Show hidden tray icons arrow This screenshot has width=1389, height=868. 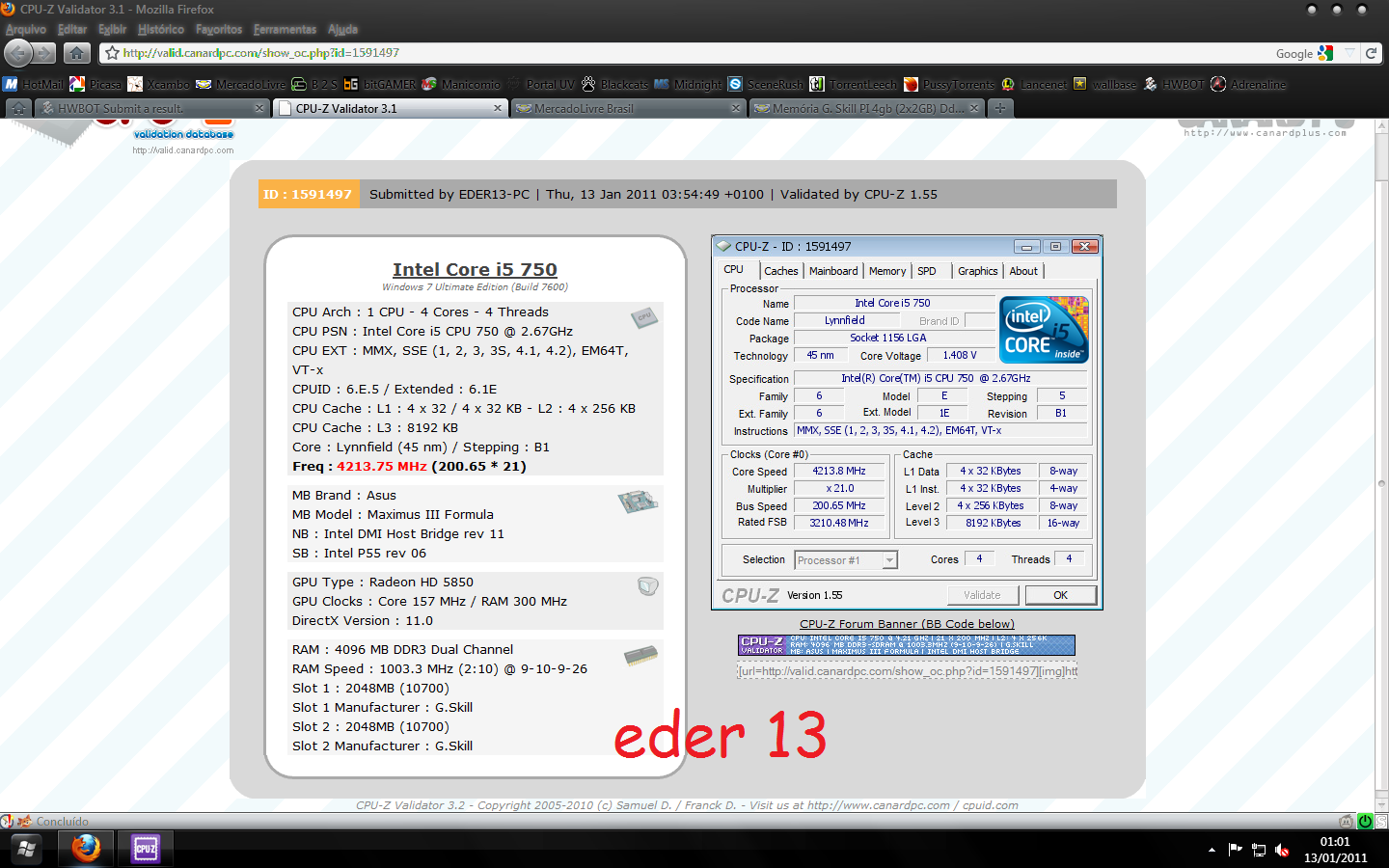pos(1212,850)
